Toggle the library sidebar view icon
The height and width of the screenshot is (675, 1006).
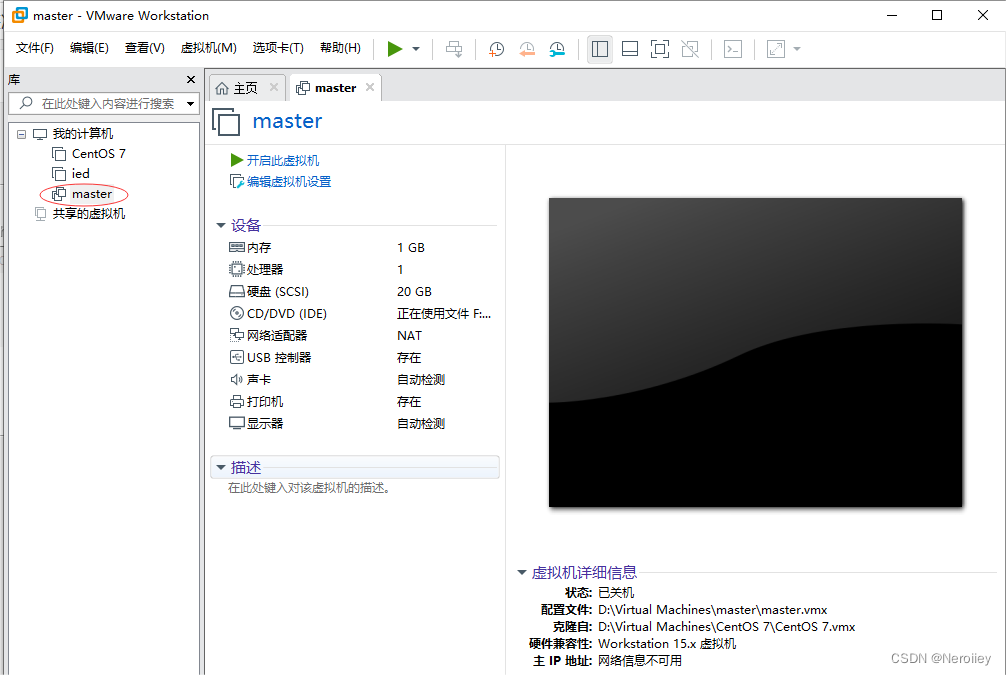point(600,49)
